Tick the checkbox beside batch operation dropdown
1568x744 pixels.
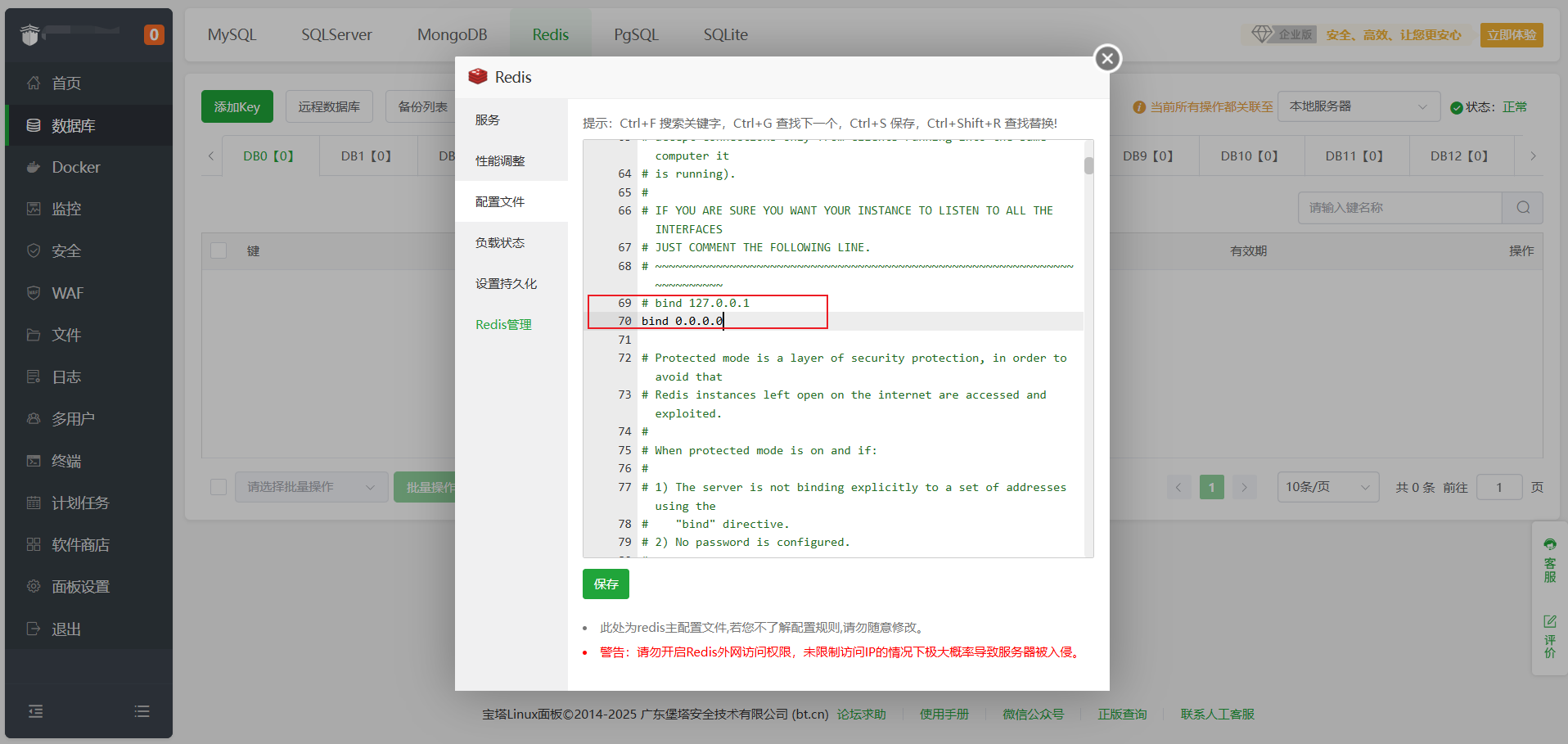219,487
